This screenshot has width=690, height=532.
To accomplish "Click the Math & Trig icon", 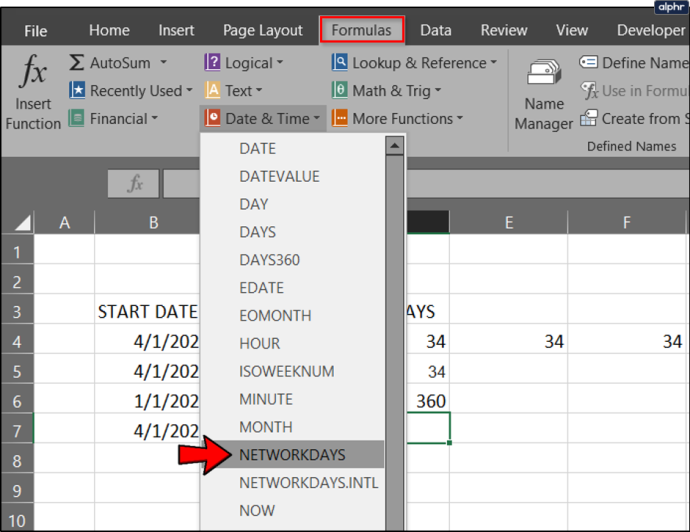I will pos(340,90).
